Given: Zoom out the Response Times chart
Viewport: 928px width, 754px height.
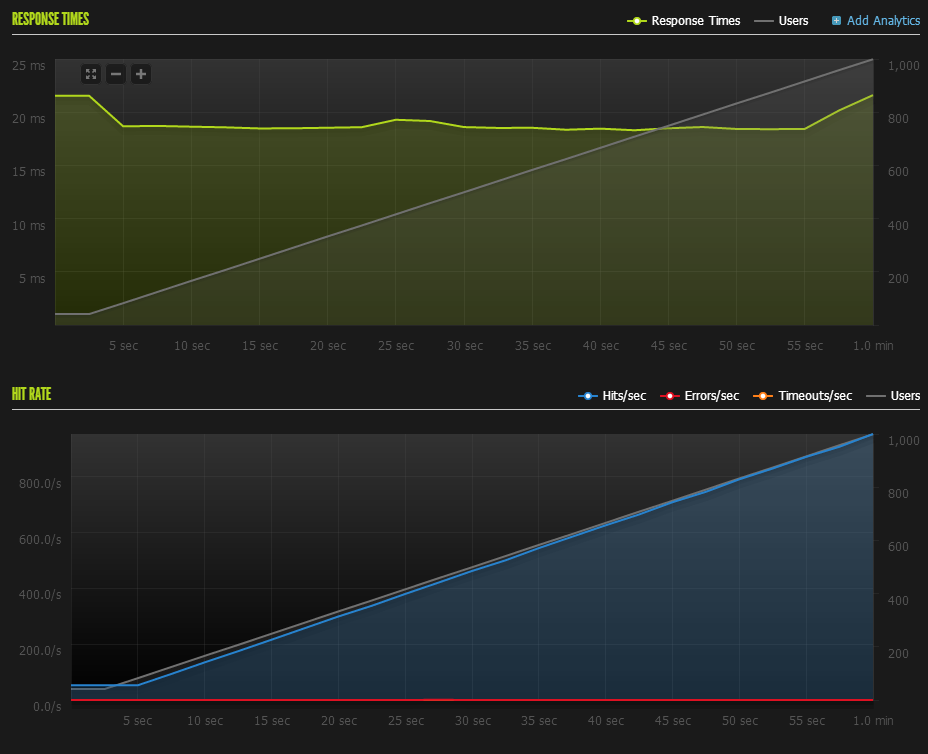Looking at the screenshot, I should point(116,74).
